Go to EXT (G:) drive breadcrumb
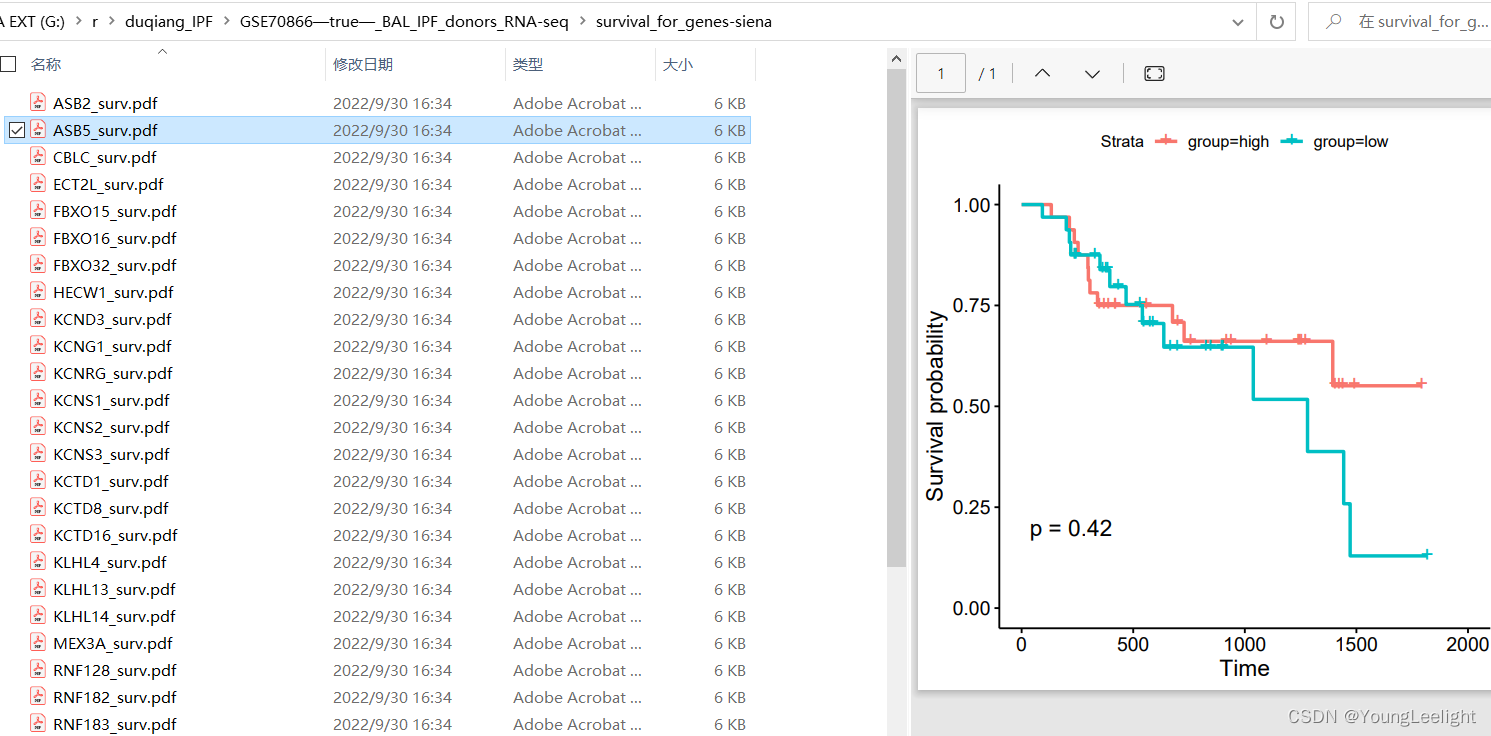This screenshot has height=736, width=1491. pyautogui.click(x=33, y=21)
